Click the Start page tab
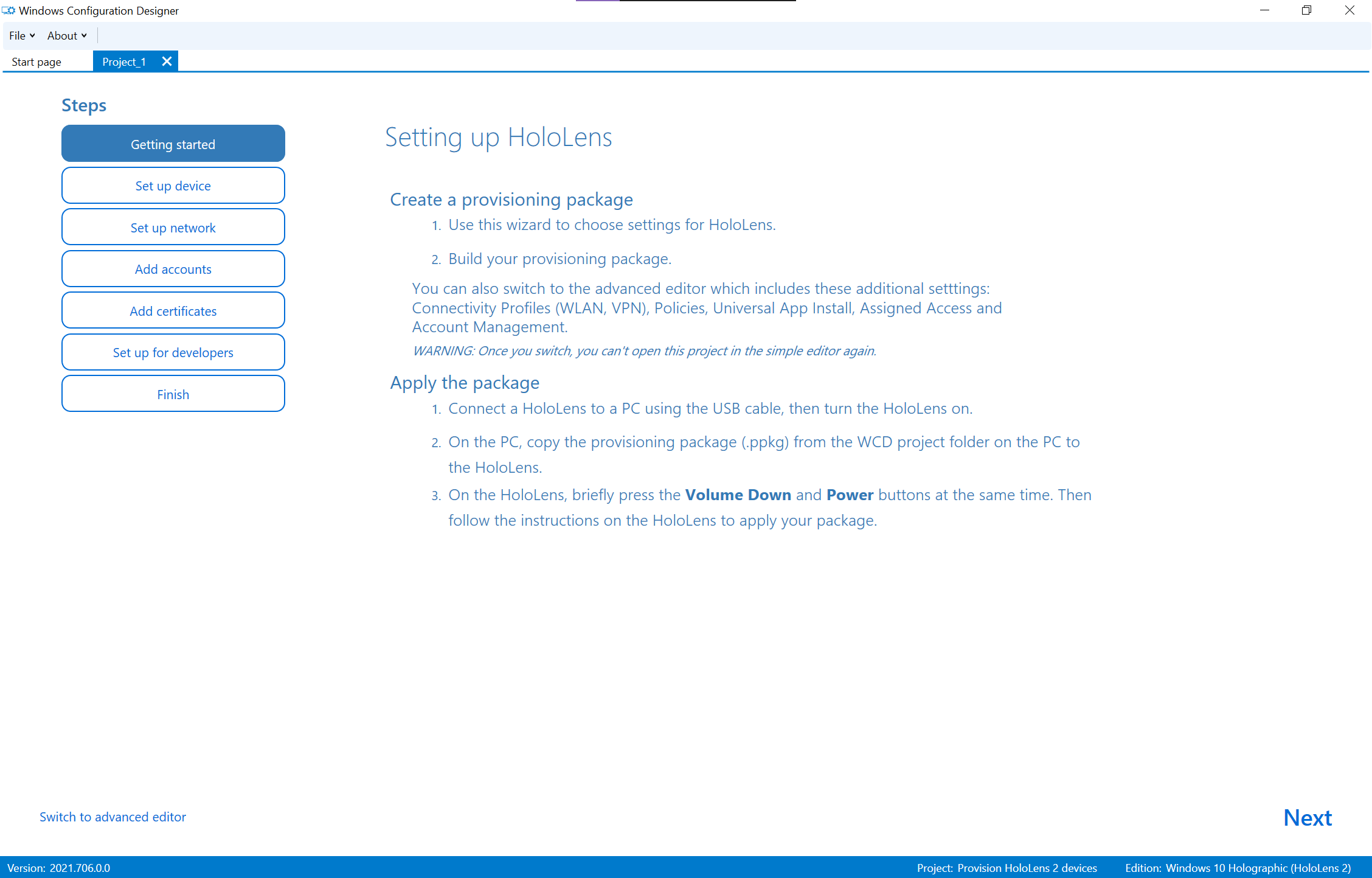 36,62
